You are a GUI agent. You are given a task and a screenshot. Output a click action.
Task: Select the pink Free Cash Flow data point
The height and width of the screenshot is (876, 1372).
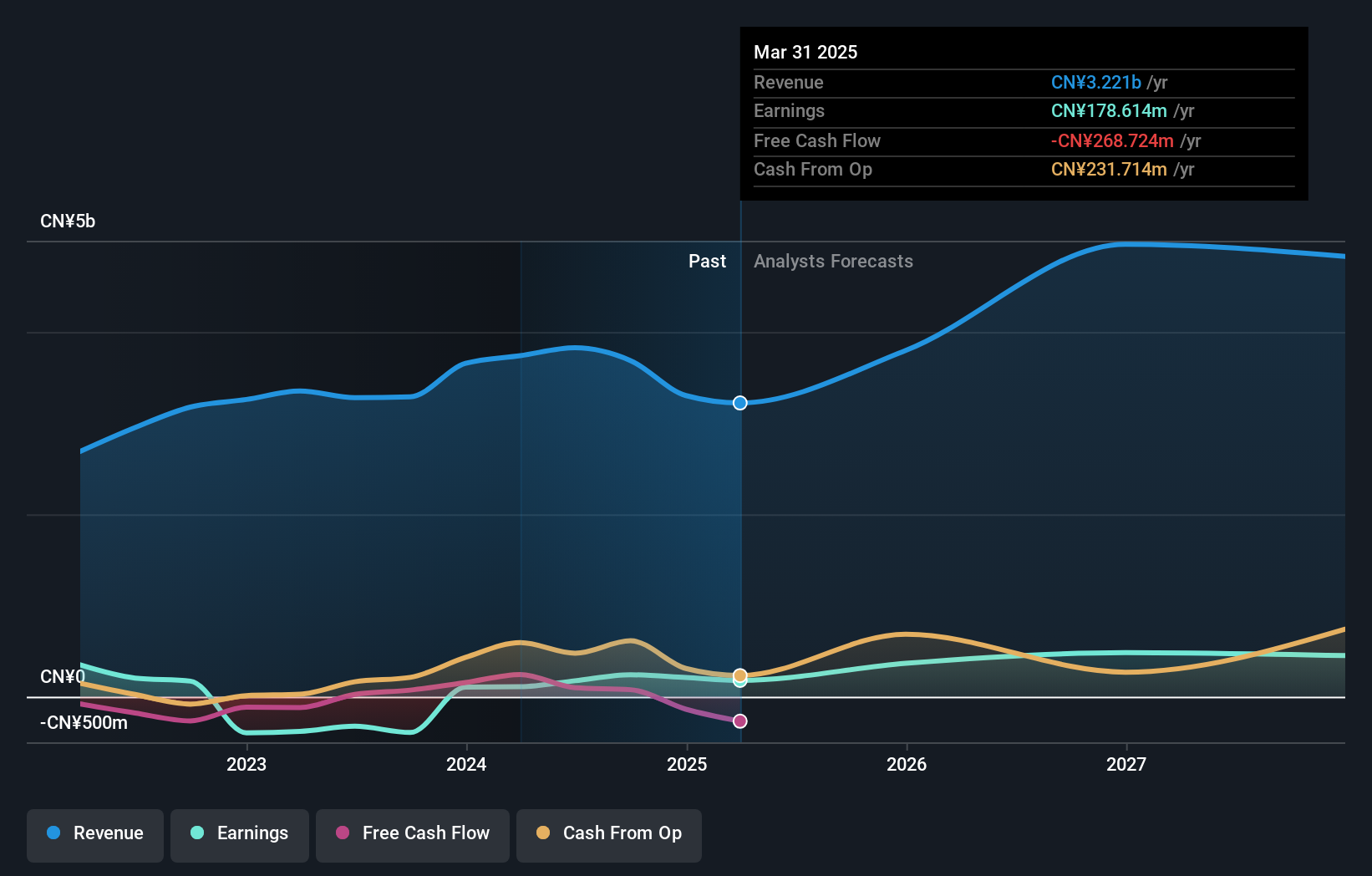740,721
